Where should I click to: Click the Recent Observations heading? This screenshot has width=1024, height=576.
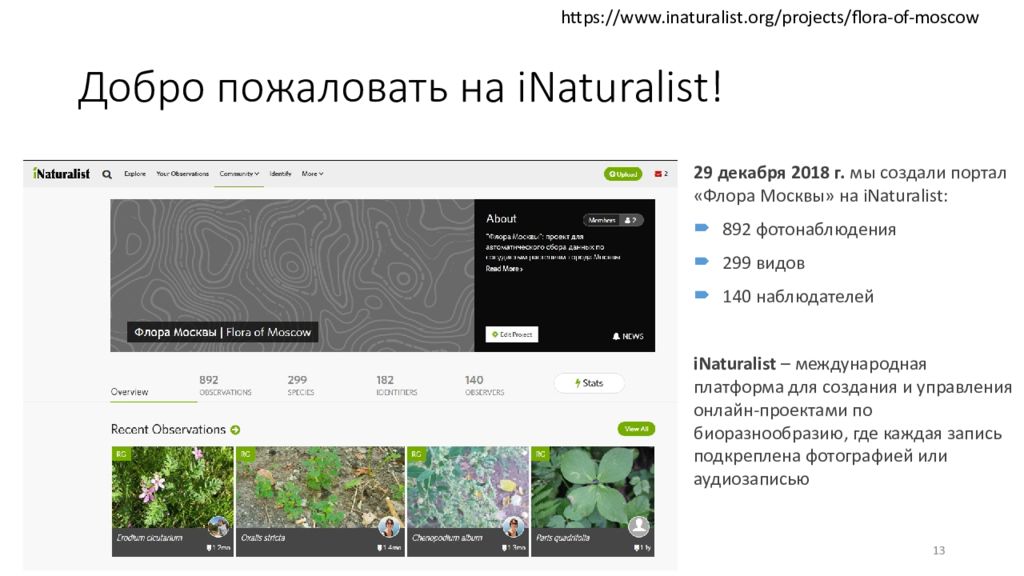click(168, 430)
